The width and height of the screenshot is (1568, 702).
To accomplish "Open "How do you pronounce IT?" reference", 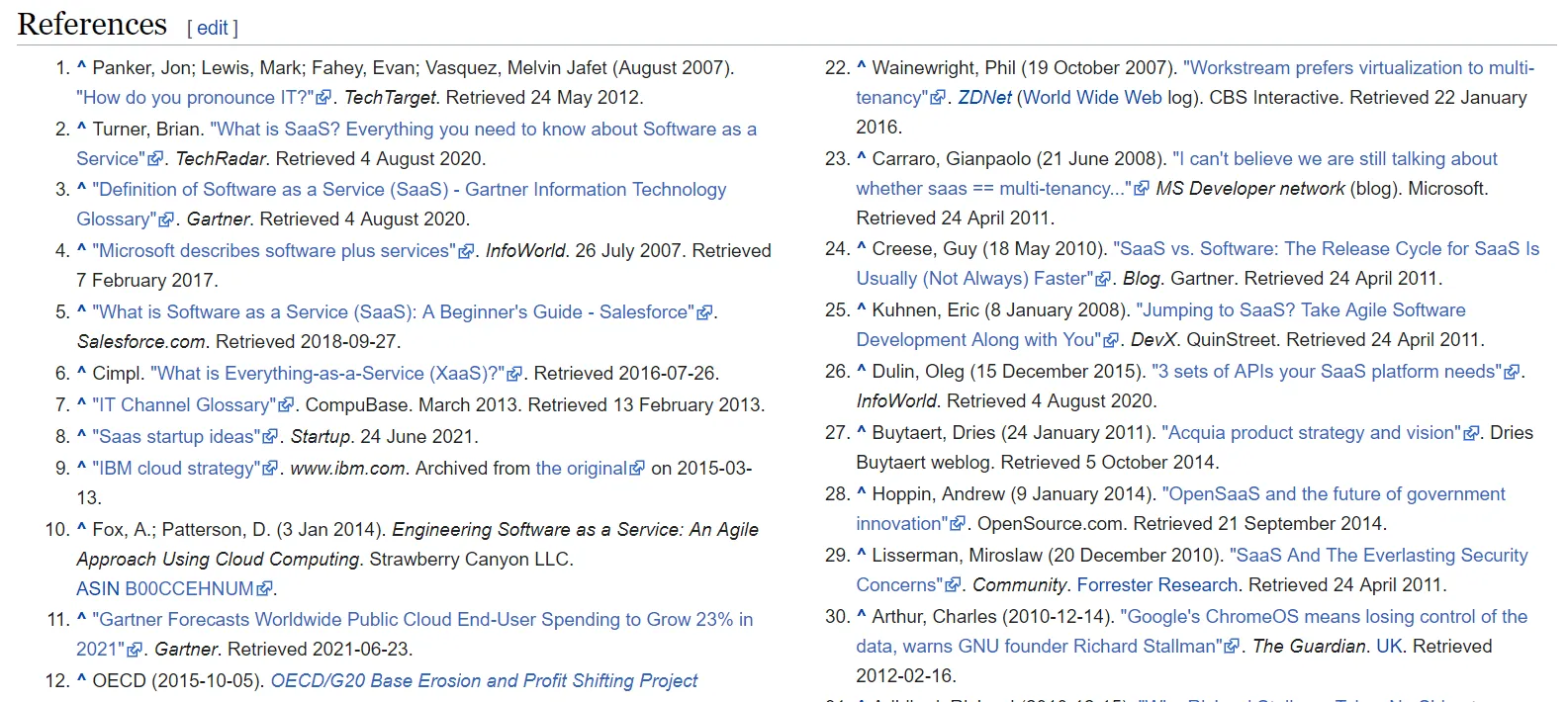I will click(195, 98).
